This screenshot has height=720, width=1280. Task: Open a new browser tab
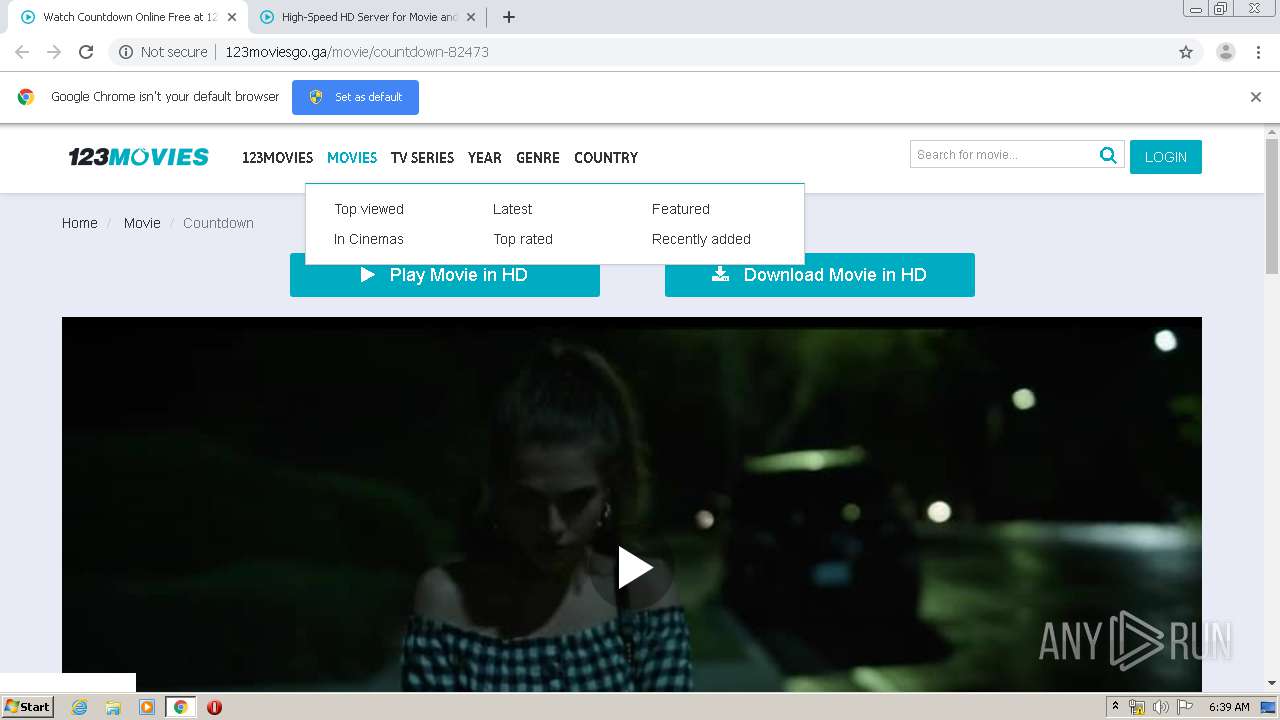pyautogui.click(x=508, y=17)
